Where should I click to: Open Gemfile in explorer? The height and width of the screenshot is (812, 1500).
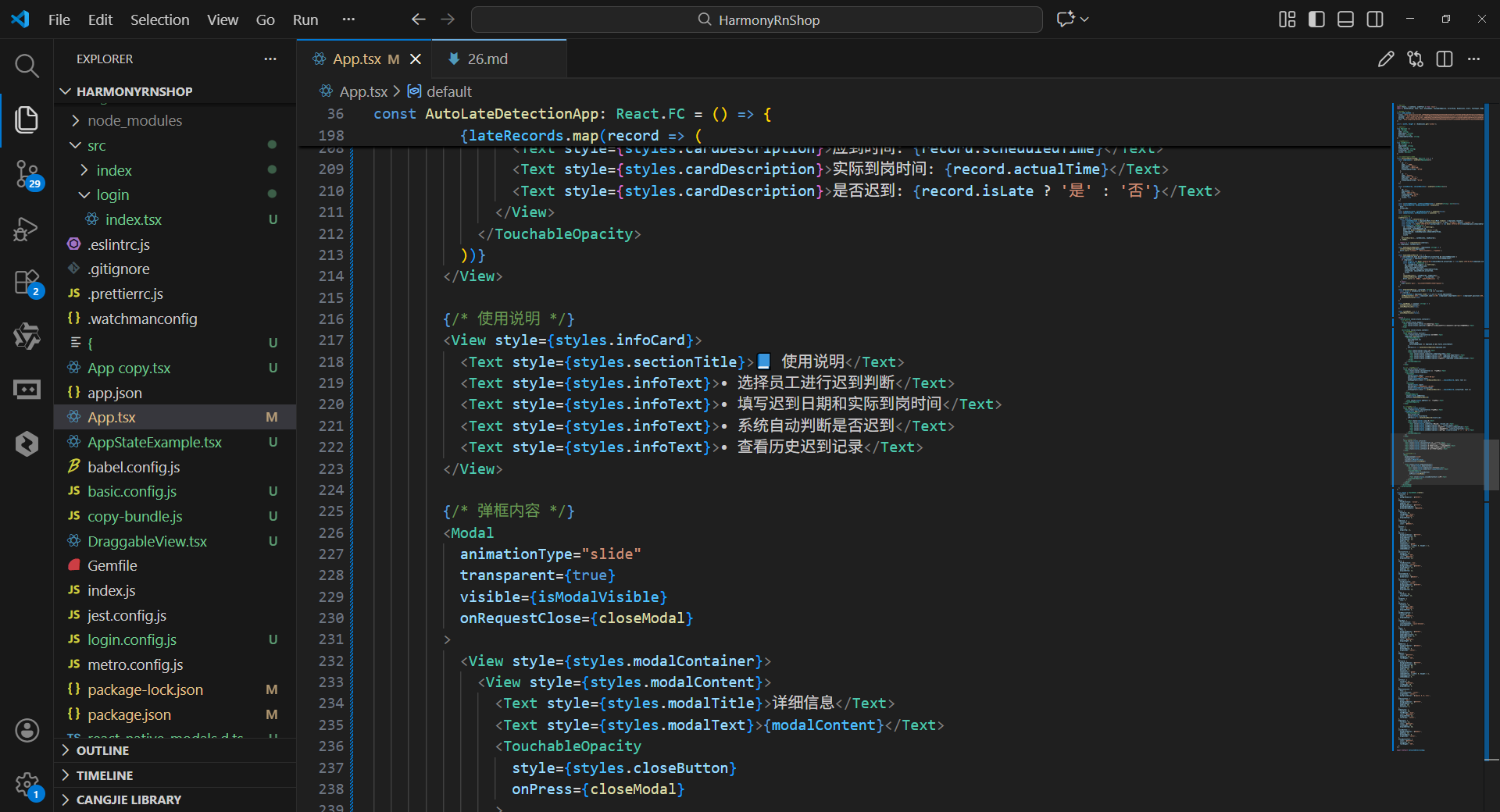click(x=175, y=565)
